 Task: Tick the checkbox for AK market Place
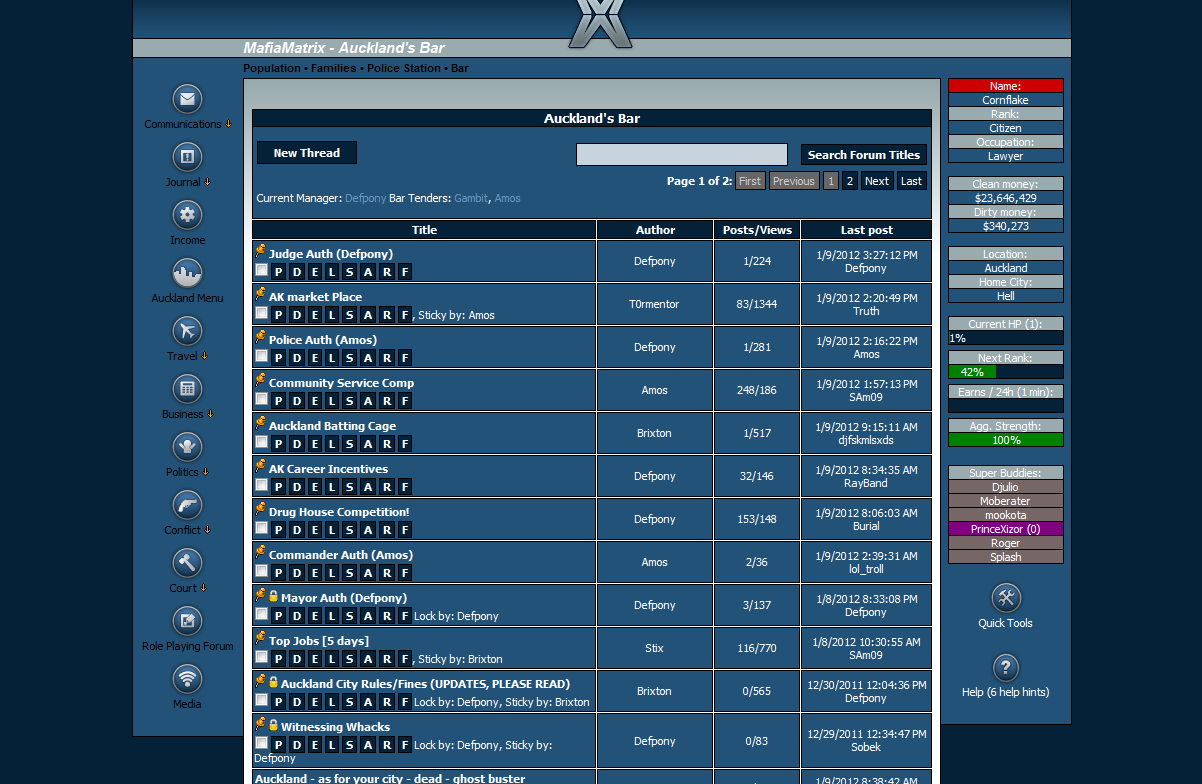[261, 313]
